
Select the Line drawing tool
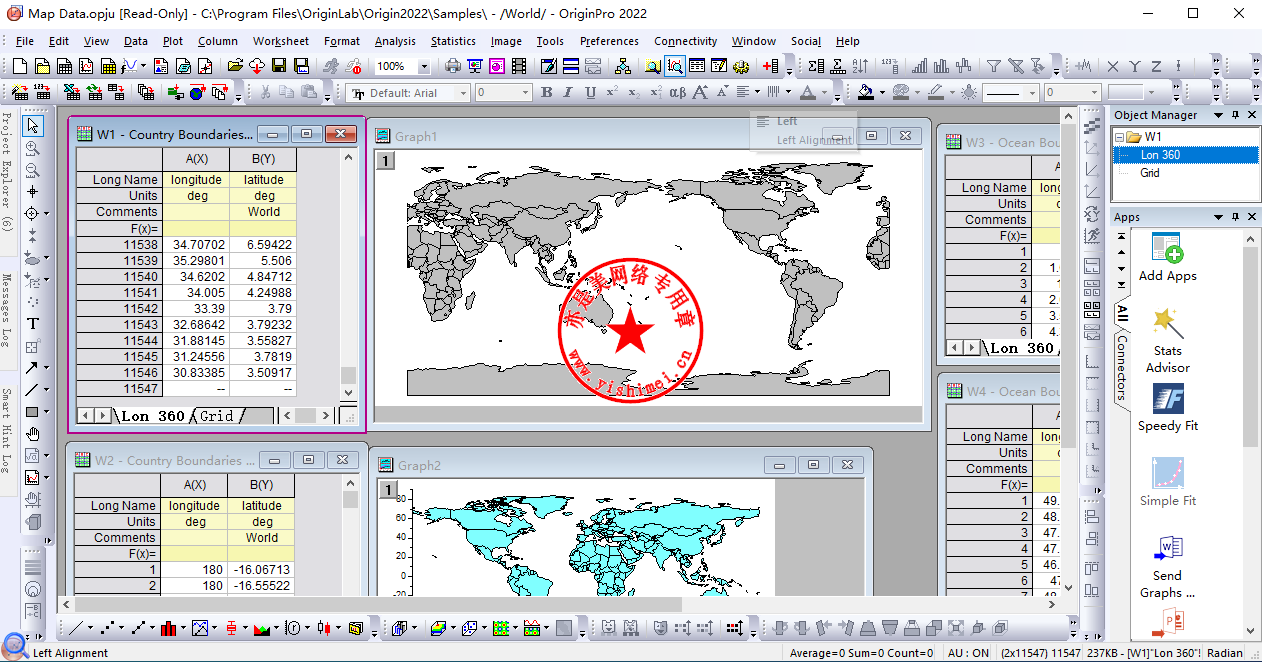tap(33, 389)
